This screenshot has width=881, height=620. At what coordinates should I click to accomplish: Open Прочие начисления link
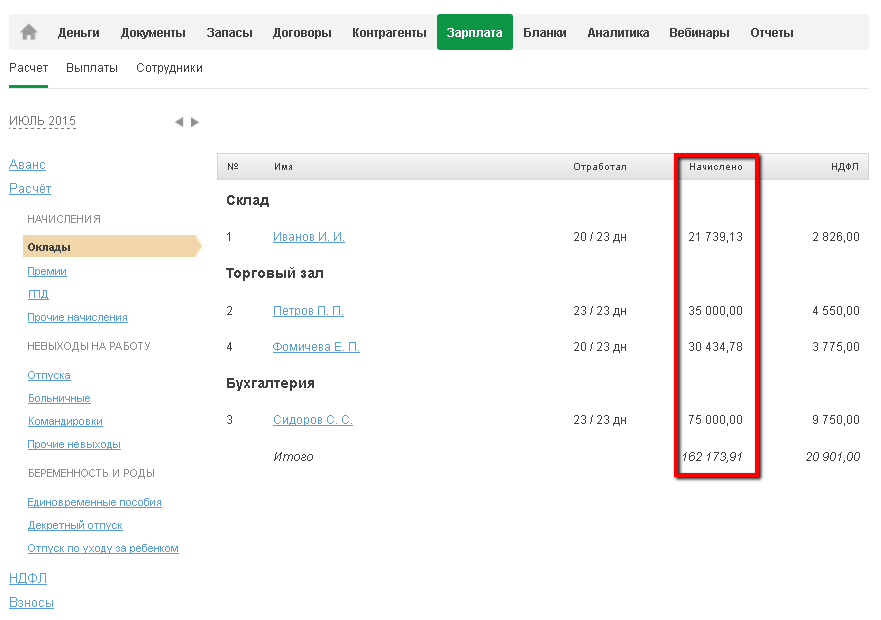point(78,318)
